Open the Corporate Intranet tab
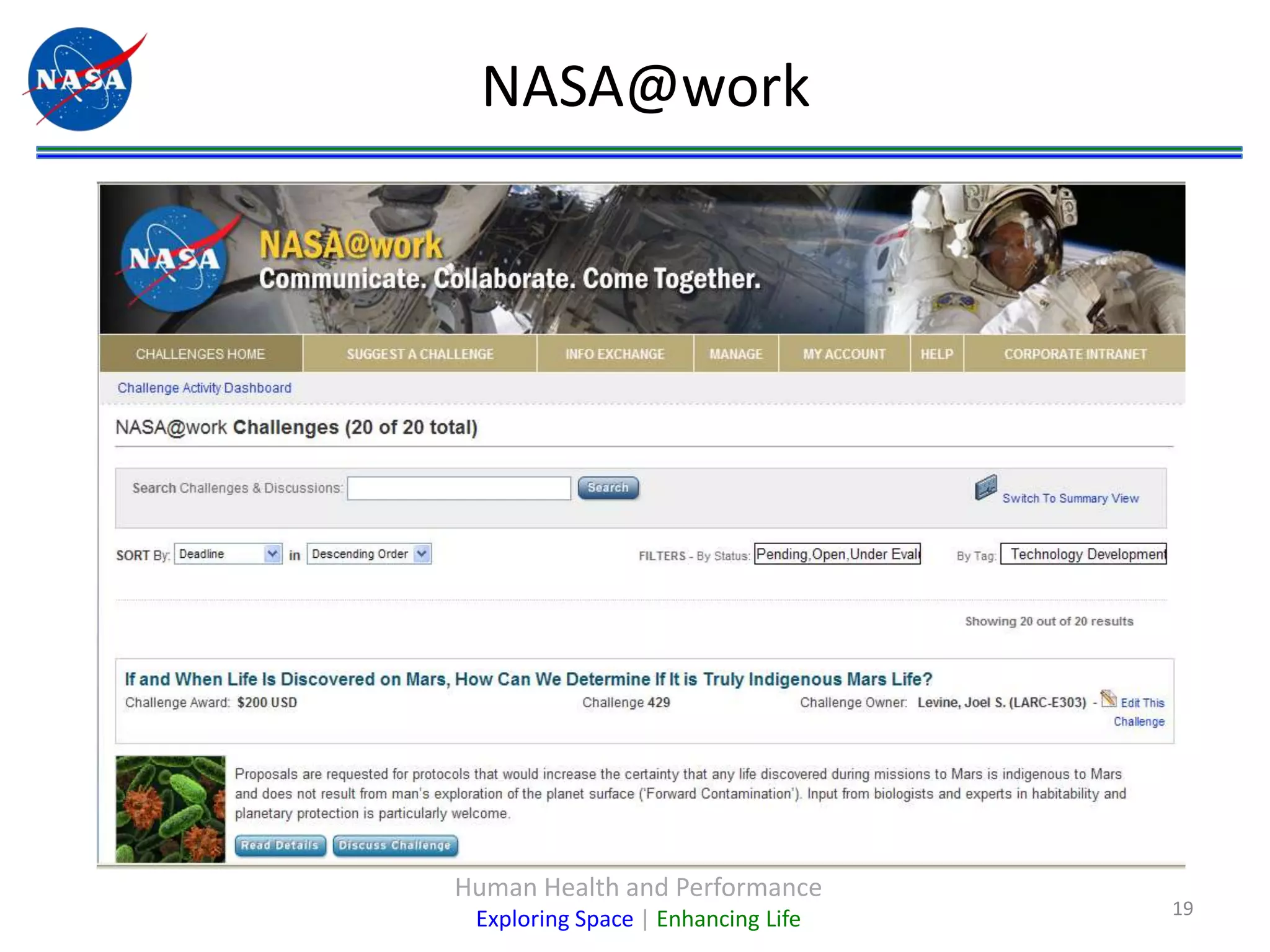1270x952 pixels. [x=1075, y=354]
